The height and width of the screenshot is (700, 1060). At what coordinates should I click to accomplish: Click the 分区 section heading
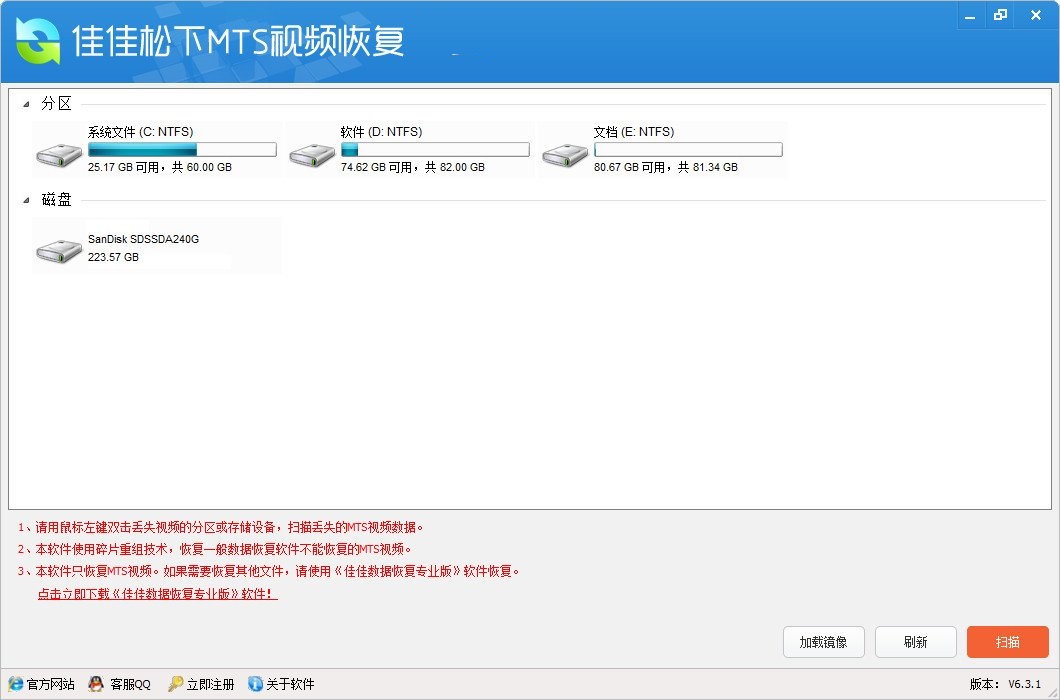pyautogui.click(x=56, y=103)
